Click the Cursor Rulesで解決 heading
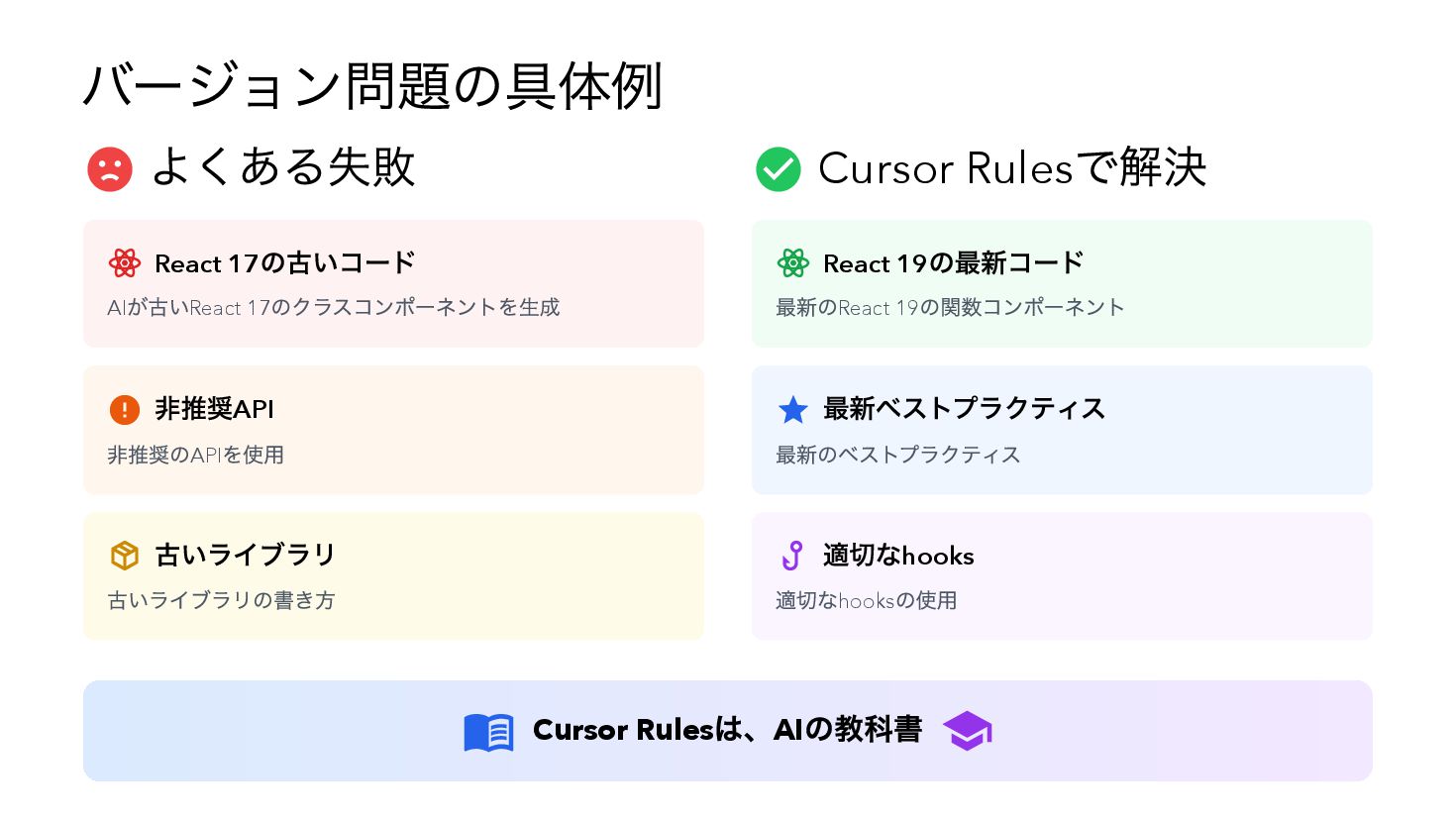The image size is (1456, 820). click(x=1012, y=168)
